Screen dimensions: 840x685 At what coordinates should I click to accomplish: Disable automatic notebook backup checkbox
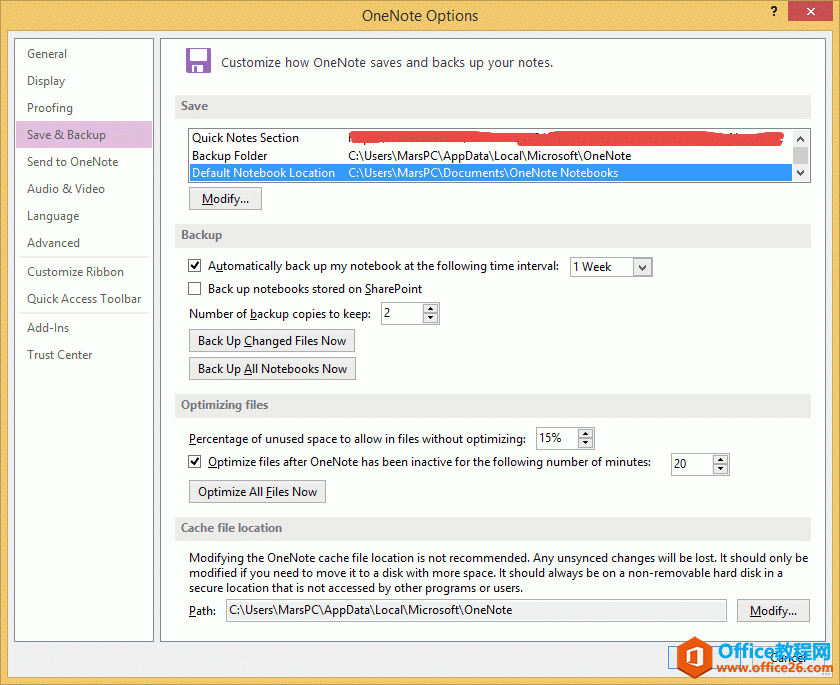tap(195, 267)
